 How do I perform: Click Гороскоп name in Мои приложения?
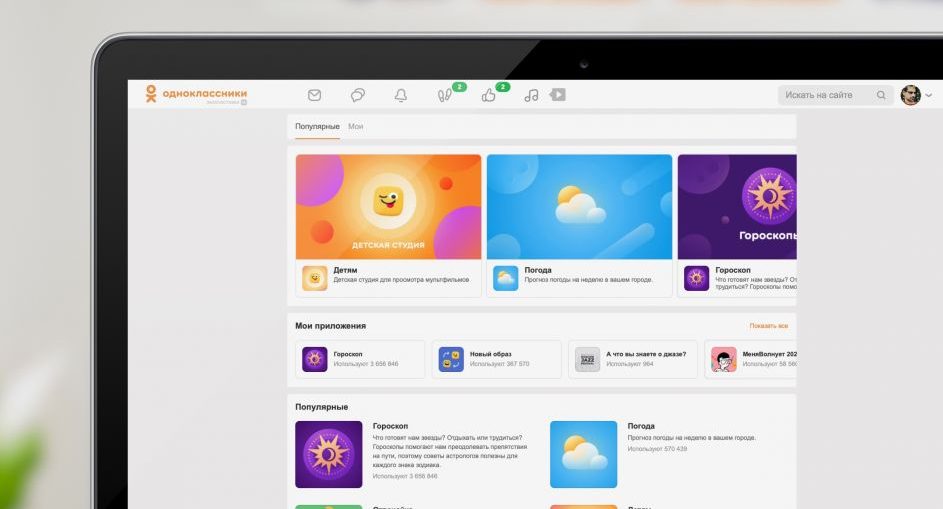point(348,354)
